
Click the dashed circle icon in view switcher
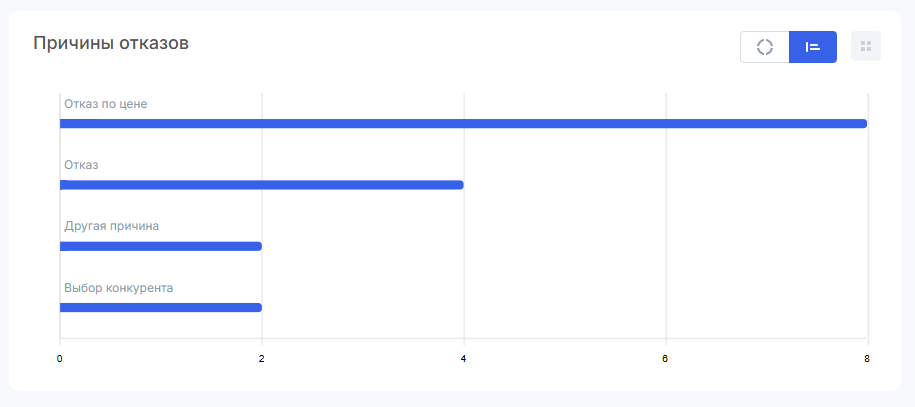(x=764, y=47)
